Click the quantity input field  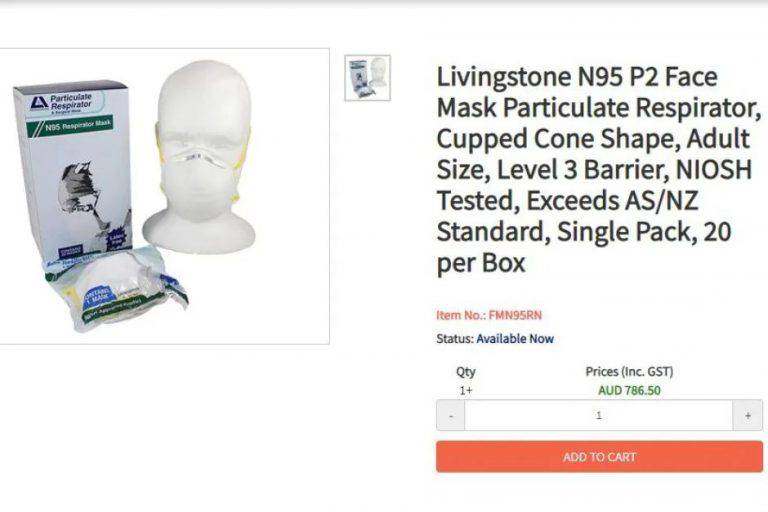pos(599,415)
